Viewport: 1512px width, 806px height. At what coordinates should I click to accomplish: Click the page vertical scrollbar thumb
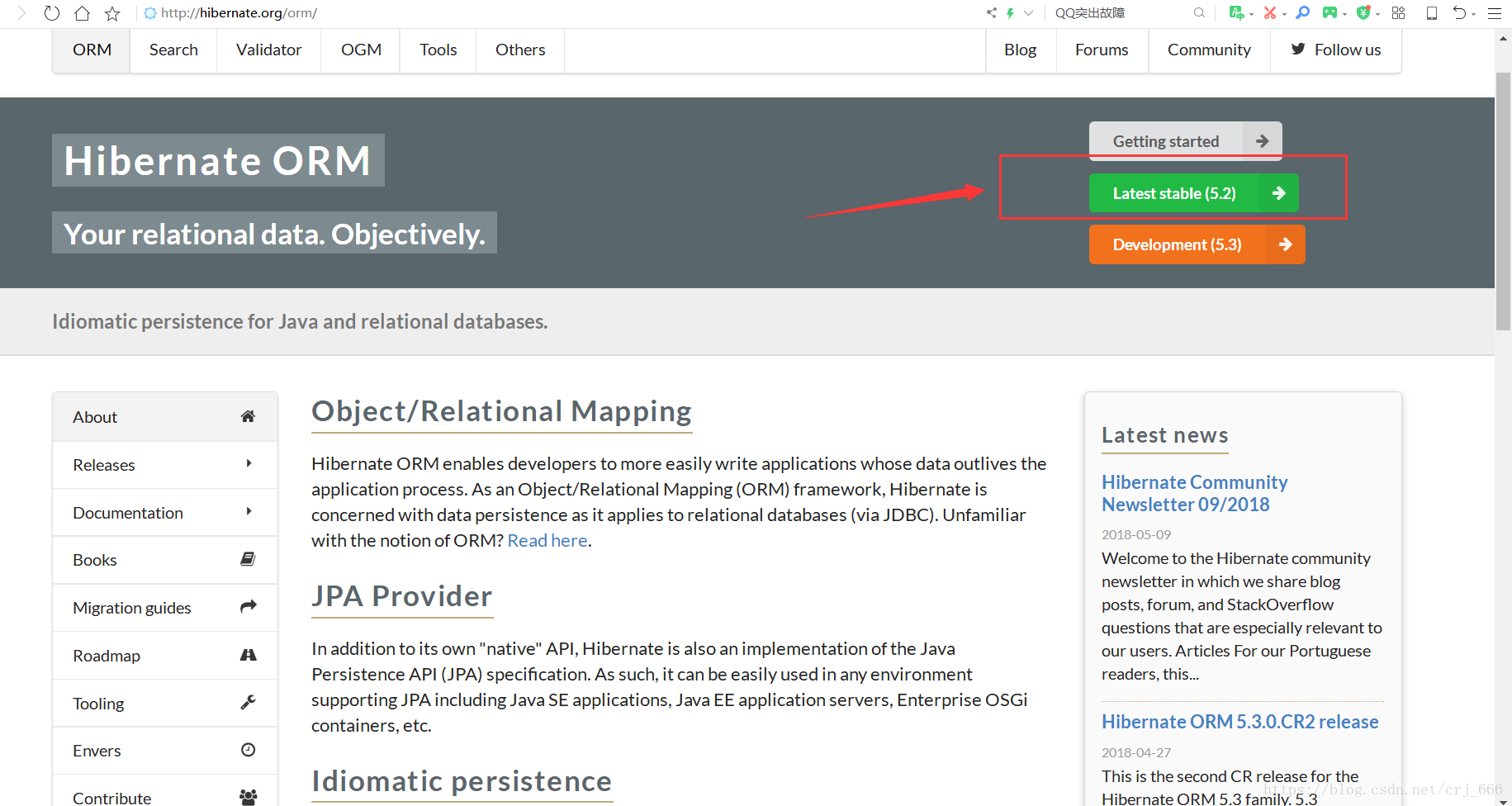coord(1503,201)
